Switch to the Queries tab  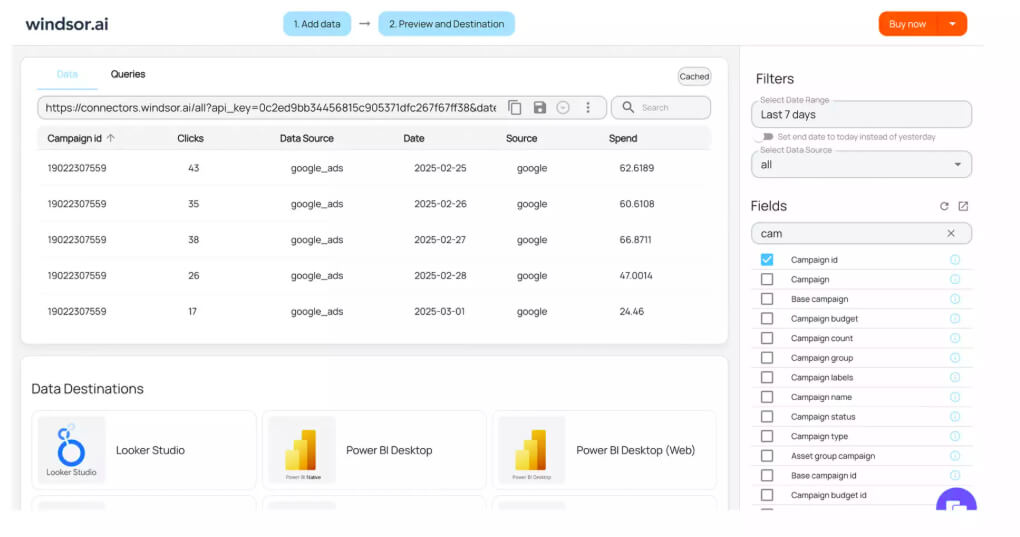tap(128, 74)
